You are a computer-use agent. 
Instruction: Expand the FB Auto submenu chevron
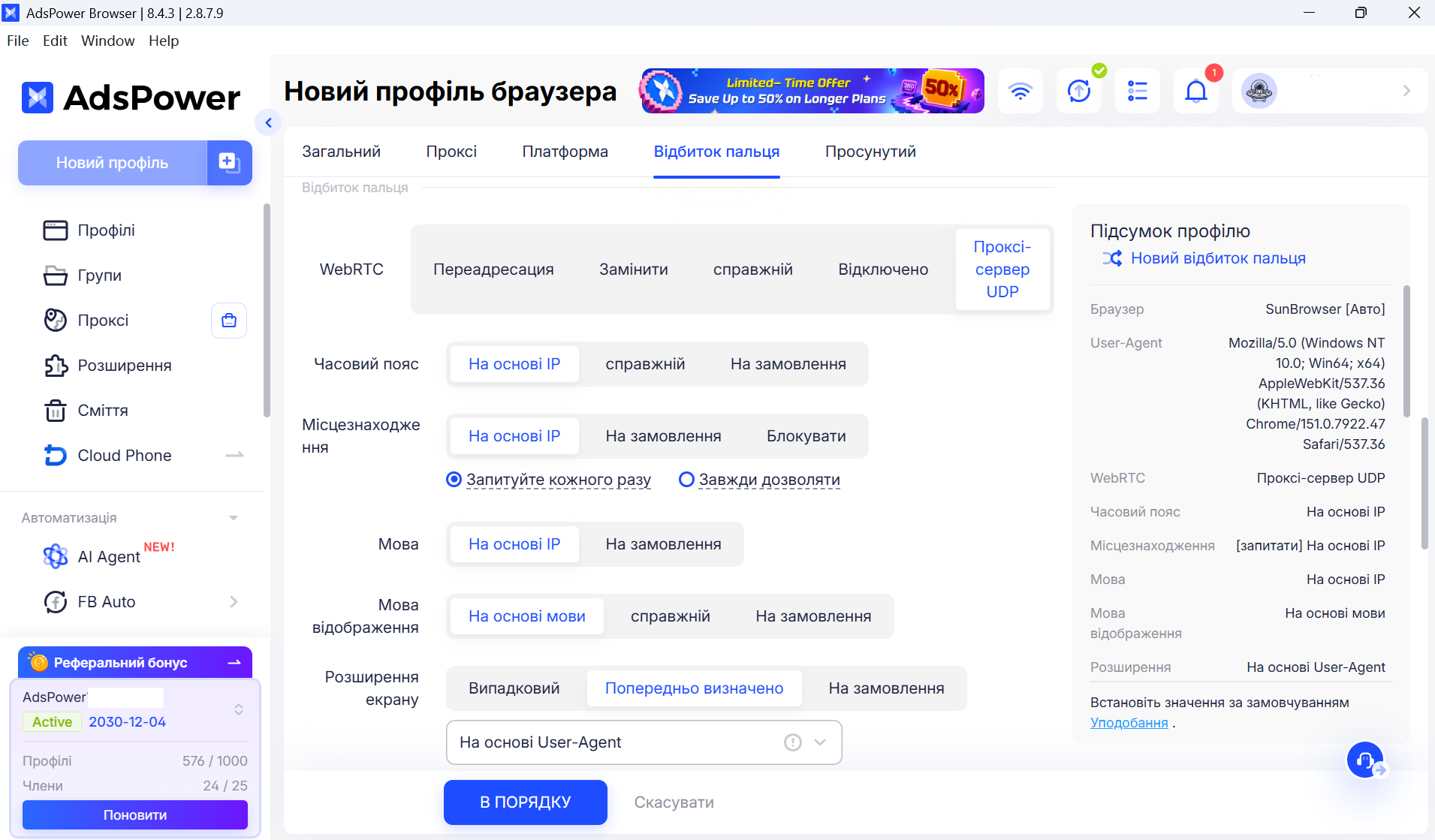tap(234, 602)
